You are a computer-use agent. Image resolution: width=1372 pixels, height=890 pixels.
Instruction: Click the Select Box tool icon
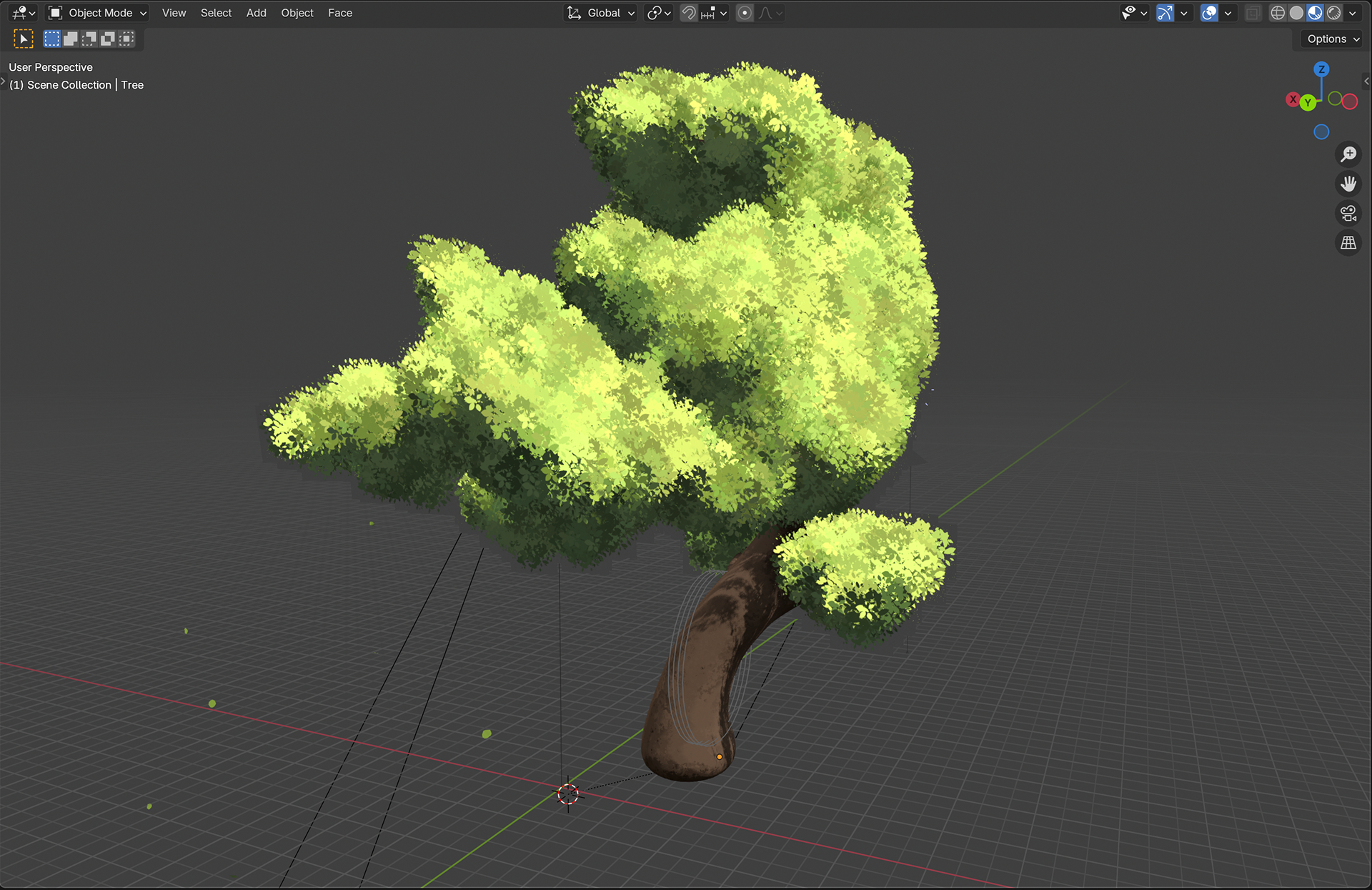pos(23,39)
